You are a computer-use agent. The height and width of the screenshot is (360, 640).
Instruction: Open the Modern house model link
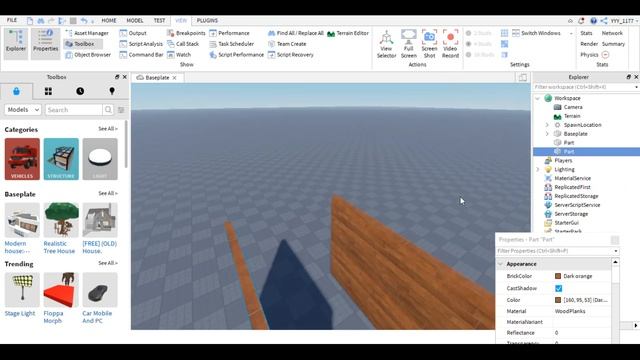point(17,247)
